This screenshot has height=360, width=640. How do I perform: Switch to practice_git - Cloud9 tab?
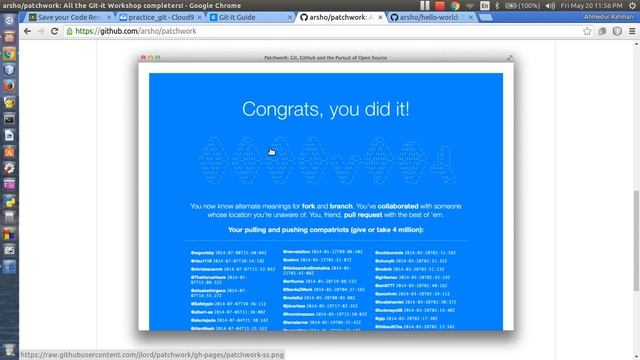[x=160, y=18]
